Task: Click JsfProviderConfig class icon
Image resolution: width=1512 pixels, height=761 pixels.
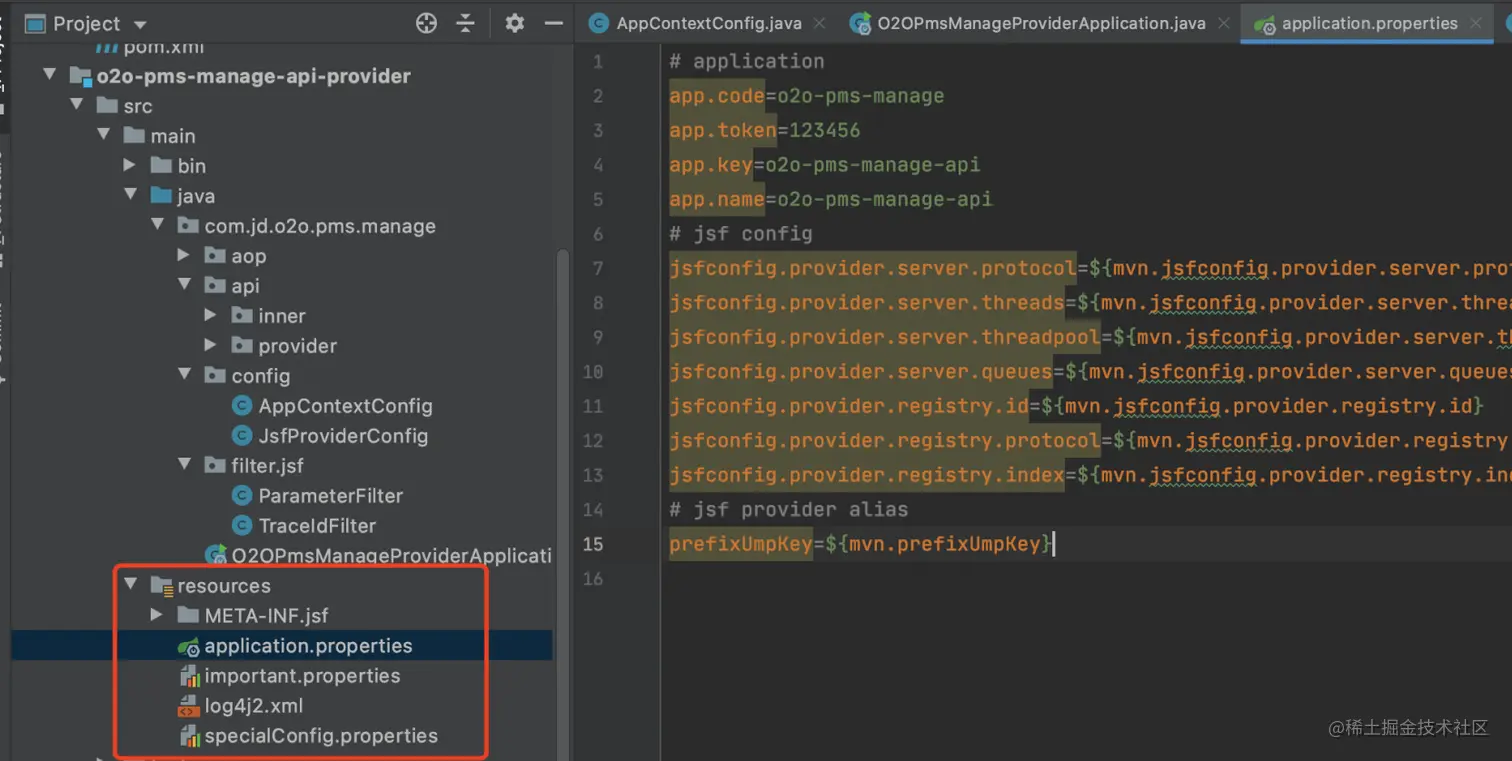Action: pos(241,436)
